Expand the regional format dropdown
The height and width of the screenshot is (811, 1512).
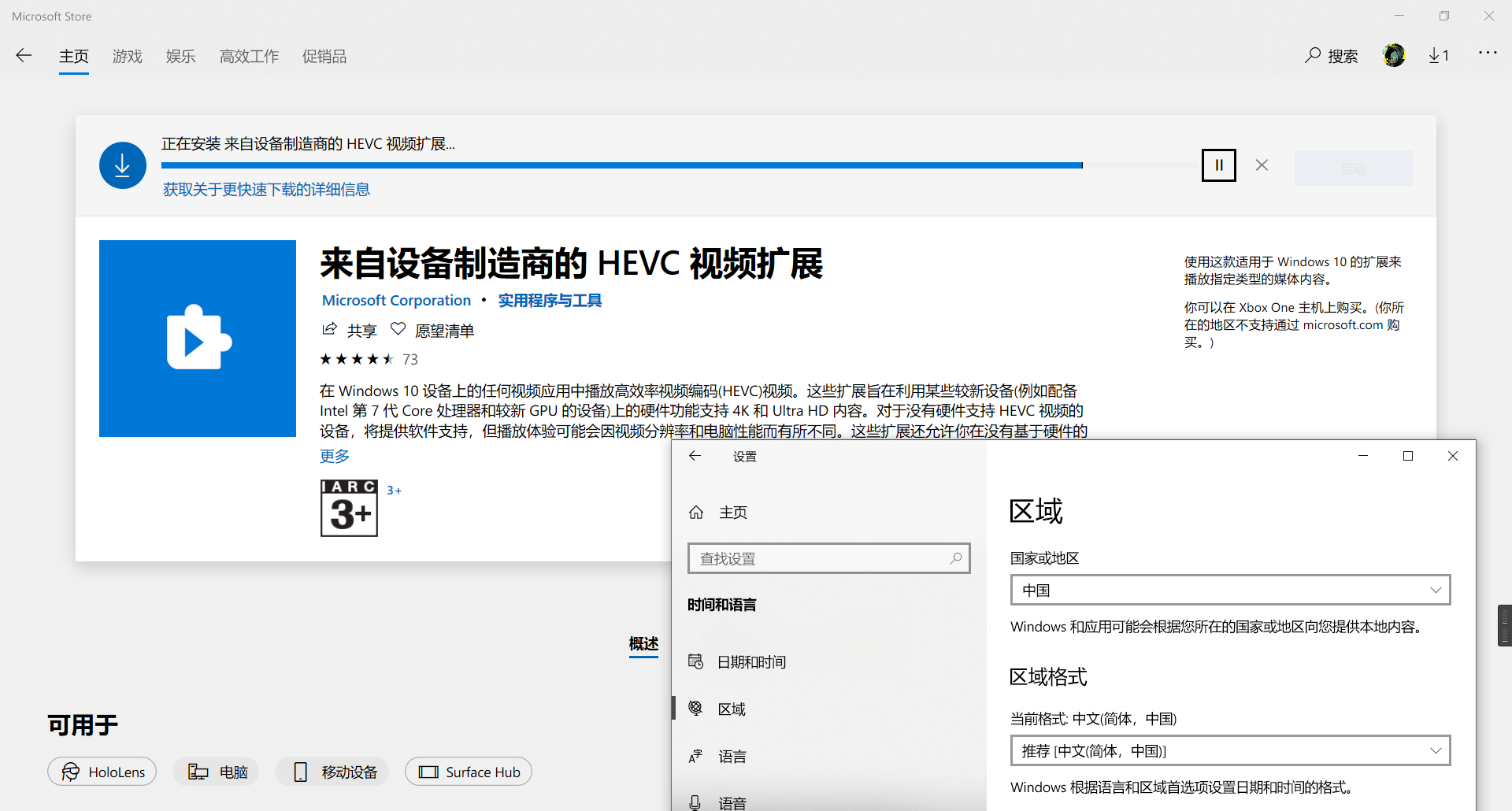[x=1230, y=750]
